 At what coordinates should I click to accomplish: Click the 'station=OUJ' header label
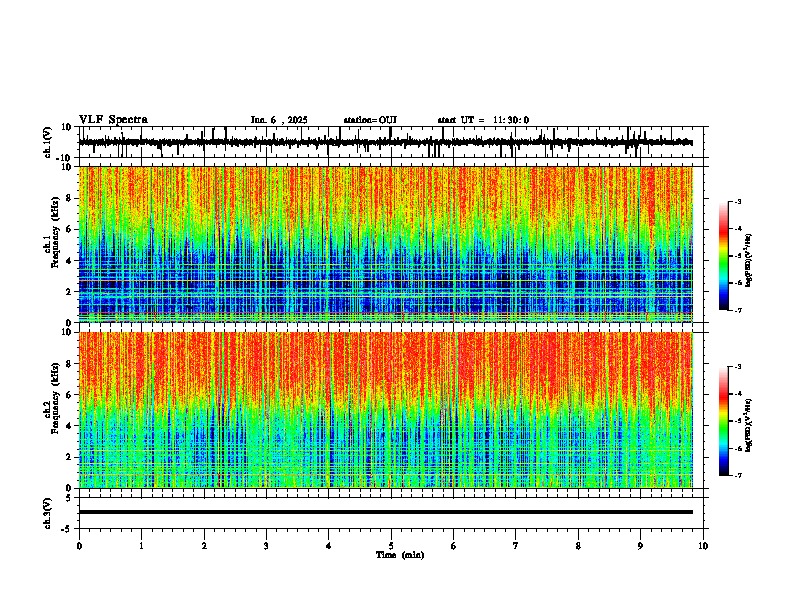370,120
